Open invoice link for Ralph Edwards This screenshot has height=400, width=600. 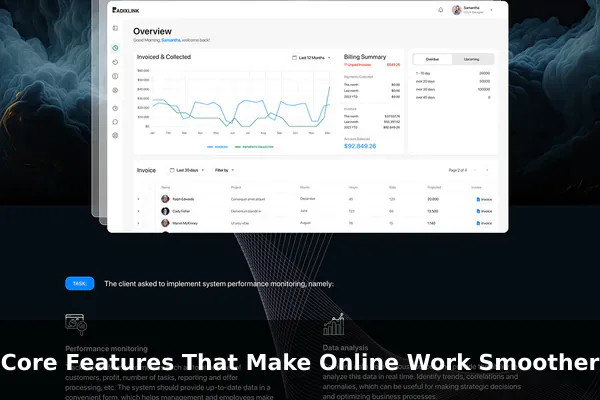point(484,199)
